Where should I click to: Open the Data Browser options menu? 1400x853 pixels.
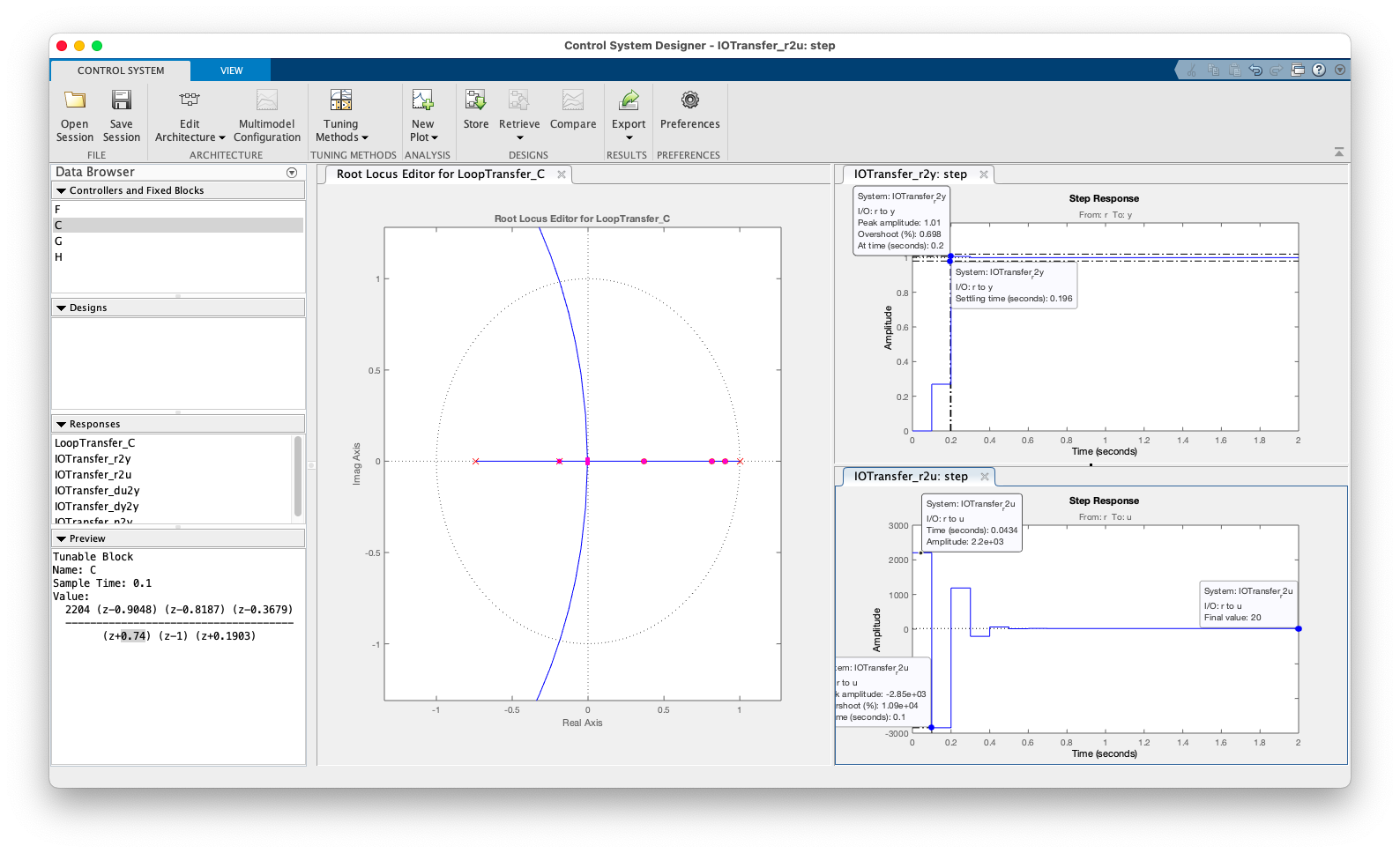[x=292, y=173]
